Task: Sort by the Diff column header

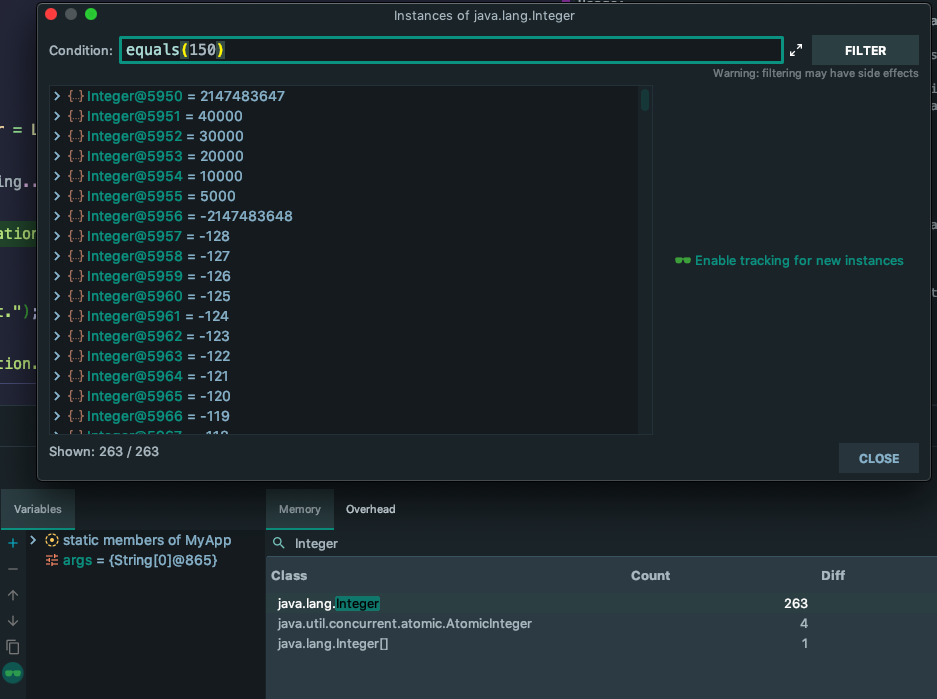Action: [833, 575]
